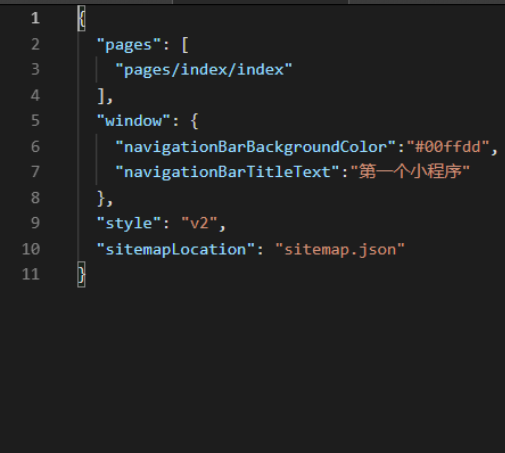Image resolution: width=505 pixels, height=453 pixels.
Task: Select line 1 via its gutter number
Action: pos(35,18)
